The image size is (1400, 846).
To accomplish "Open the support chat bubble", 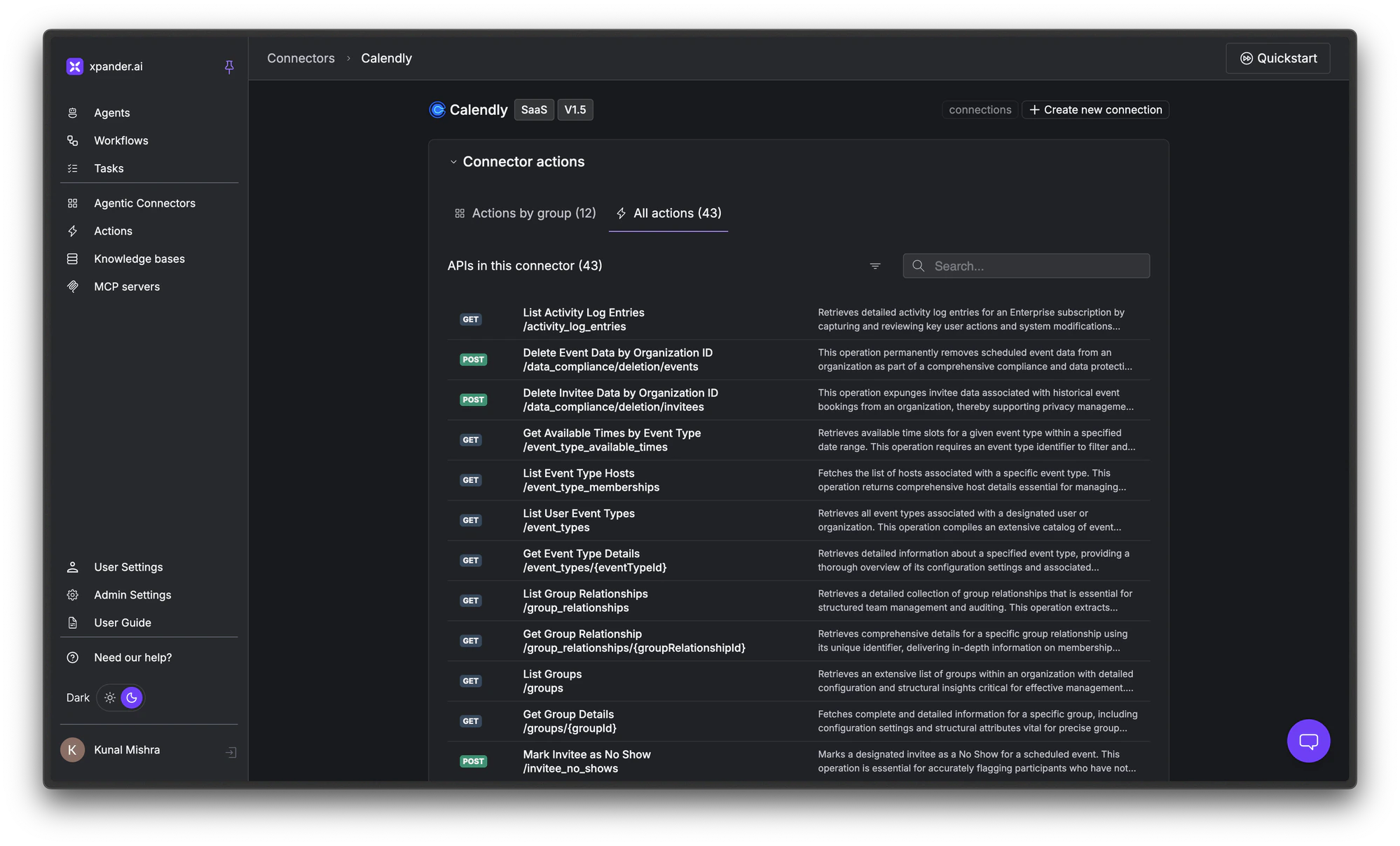I will [1308, 740].
